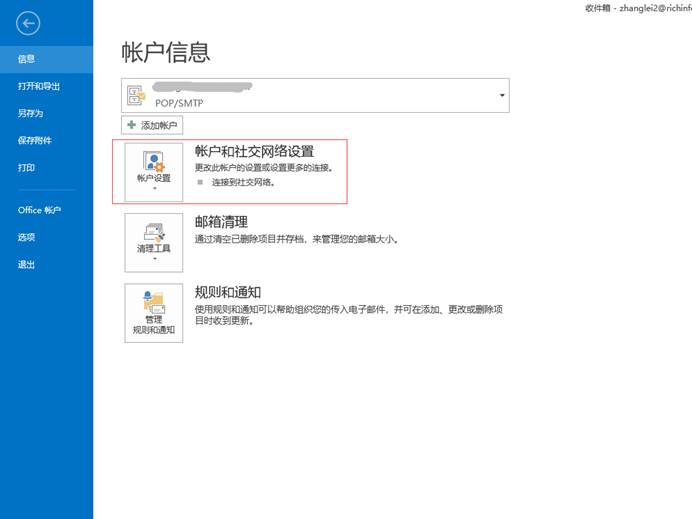692x519 pixels.
Task: Click the 连接到社交网络 link
Action: 243,183
